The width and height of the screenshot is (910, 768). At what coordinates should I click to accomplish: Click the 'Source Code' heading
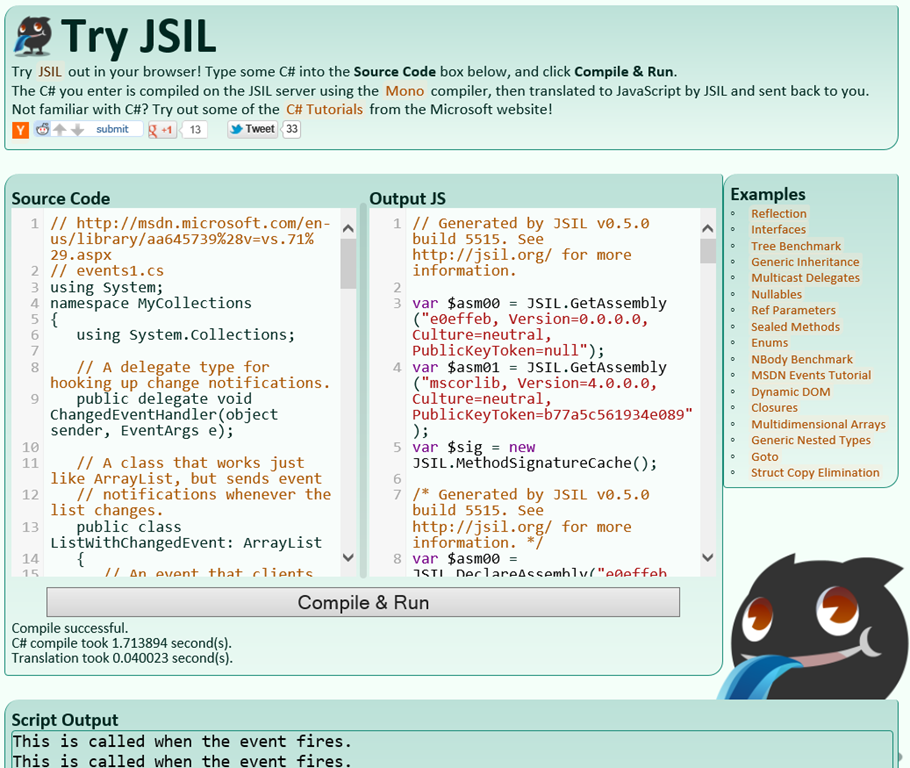coord(61,199)
